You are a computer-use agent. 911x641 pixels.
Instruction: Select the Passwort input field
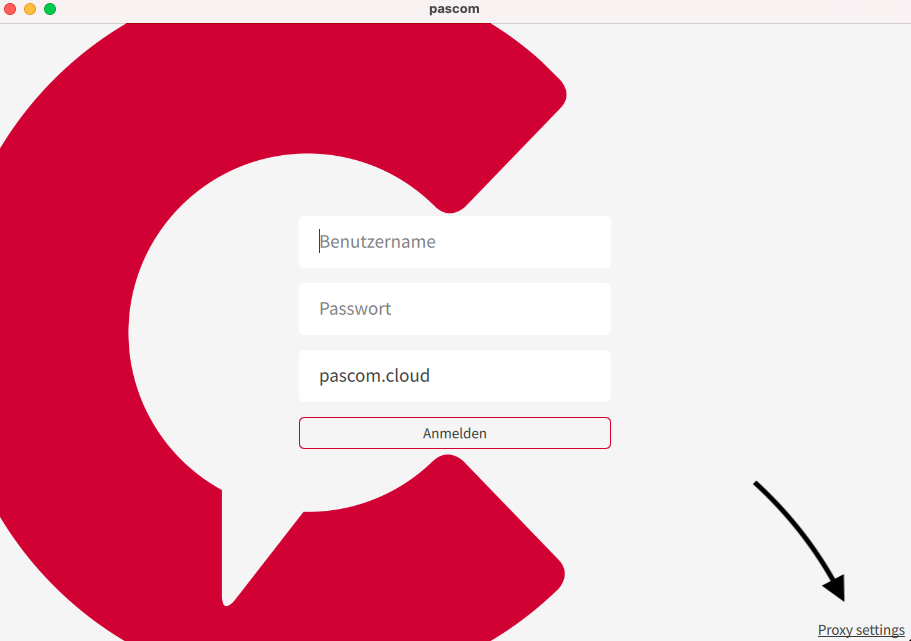454,309
